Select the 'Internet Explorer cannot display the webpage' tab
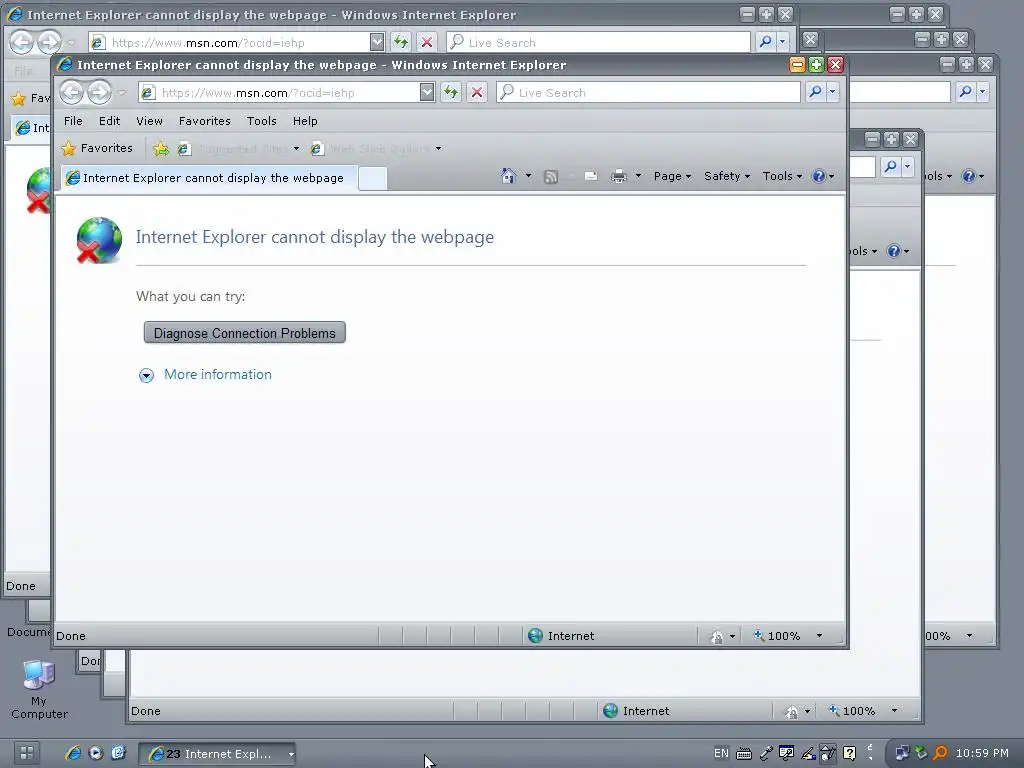 coord(209,178)
